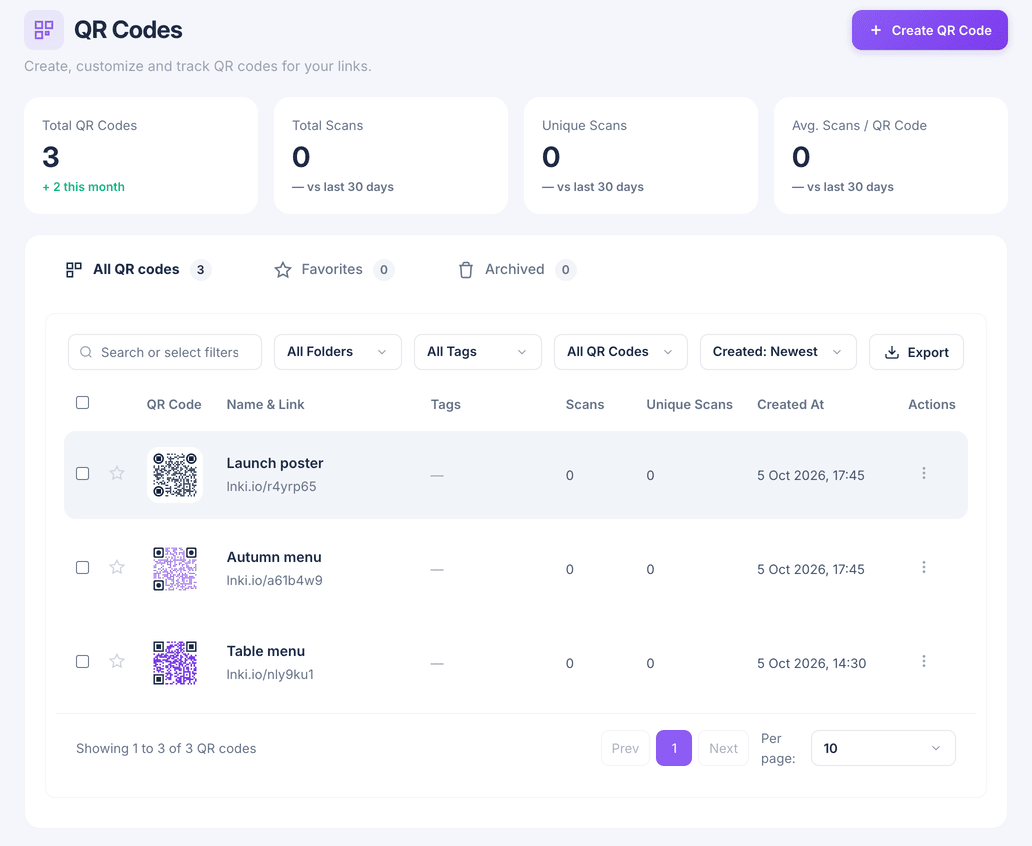Click the Unique Scans stat card
The height and width of the screenshot is (846, 1032).
[641, 155]
